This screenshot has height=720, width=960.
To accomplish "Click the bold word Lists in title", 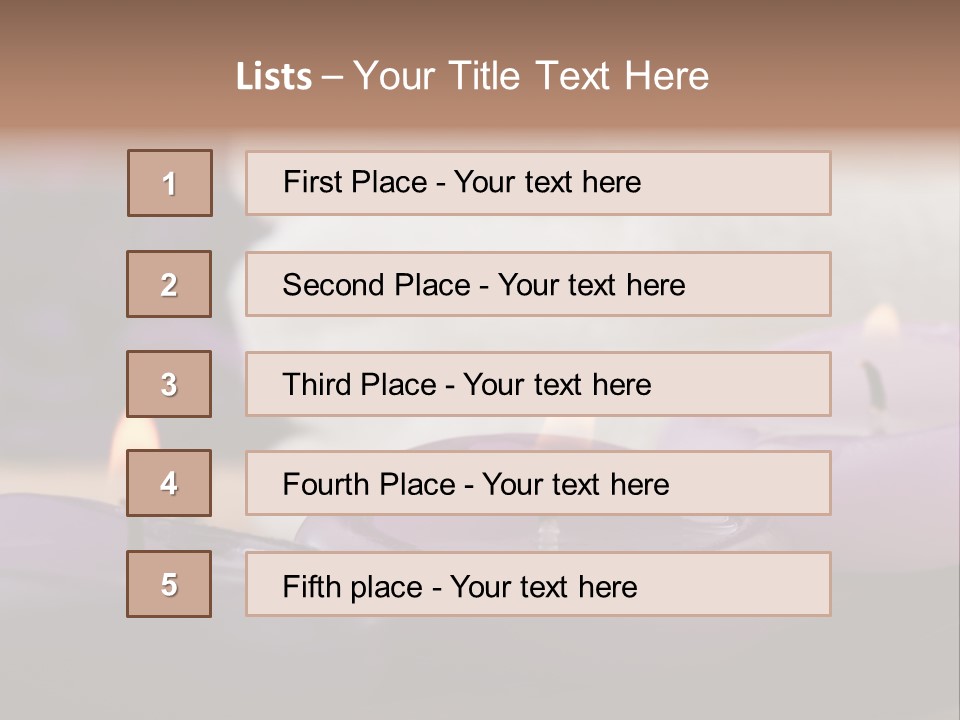I will 274,77.
